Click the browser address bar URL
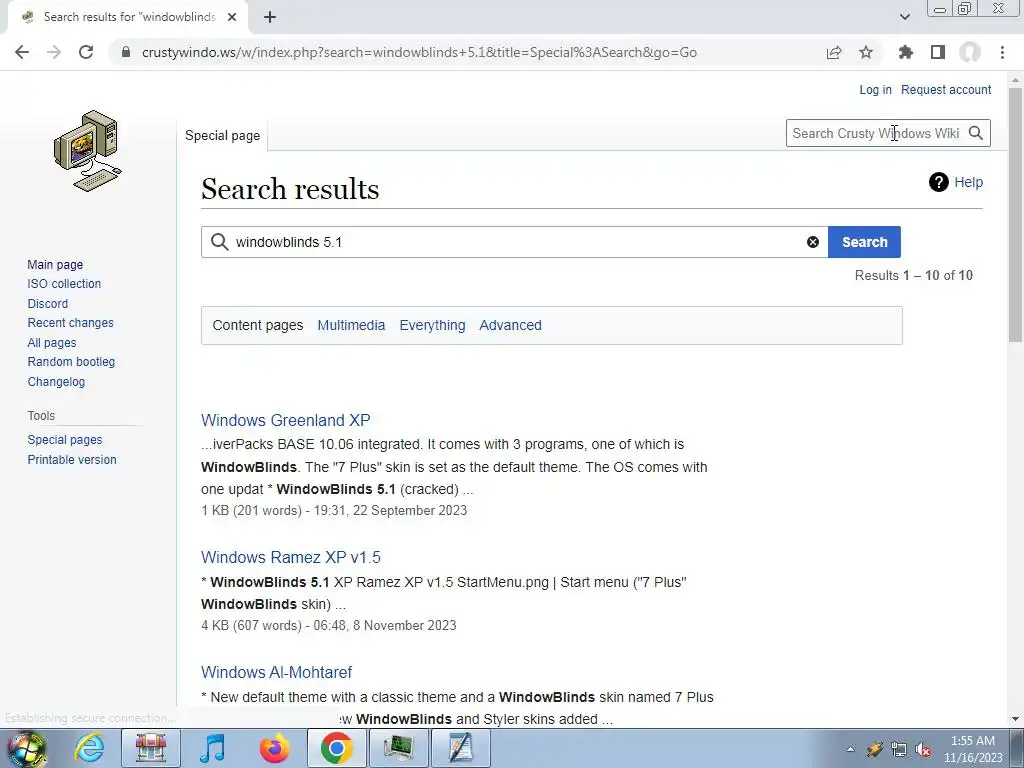1024x768 pixels. pos(419,52)
